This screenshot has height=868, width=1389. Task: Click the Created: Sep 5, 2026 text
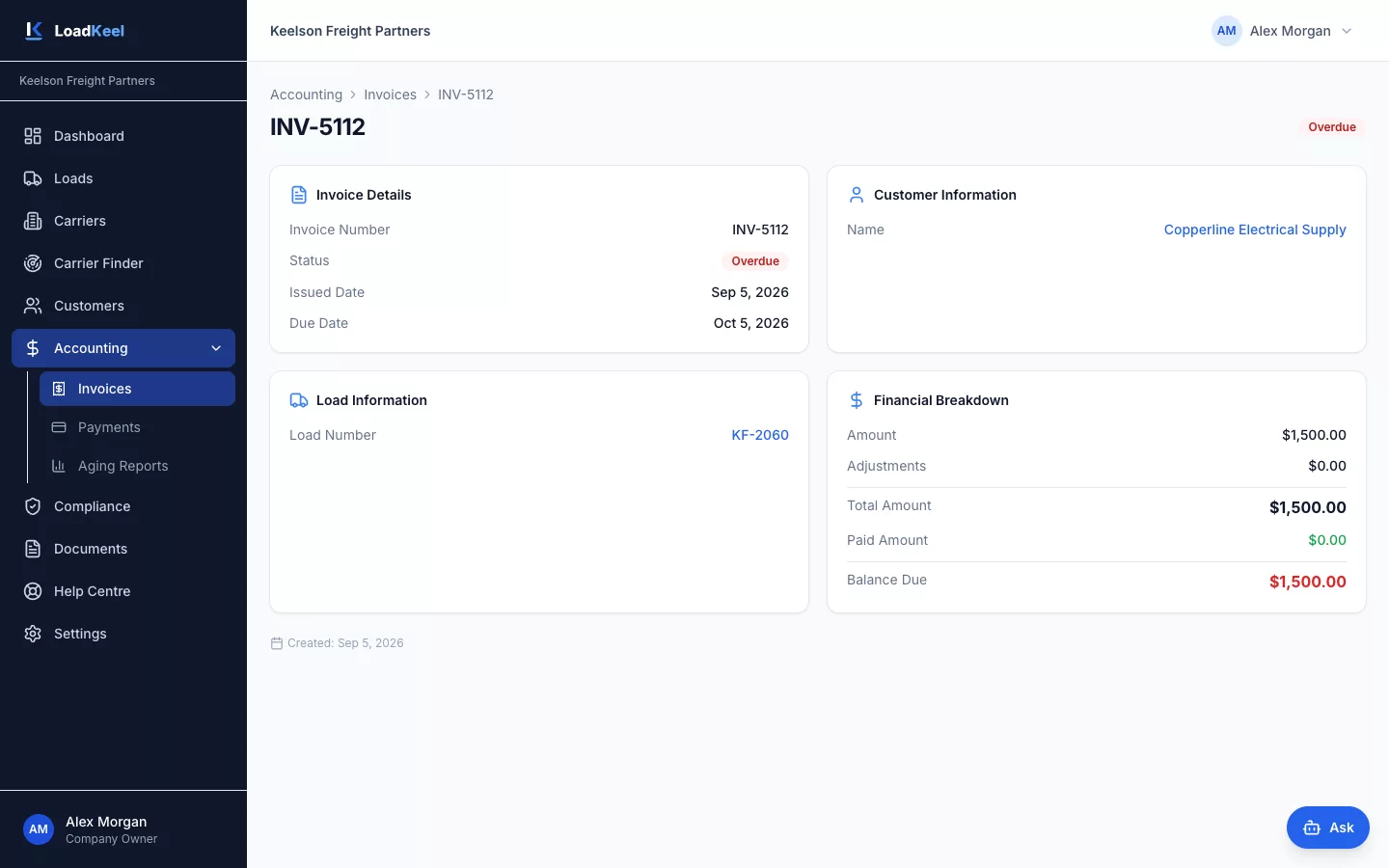point(345,643)
